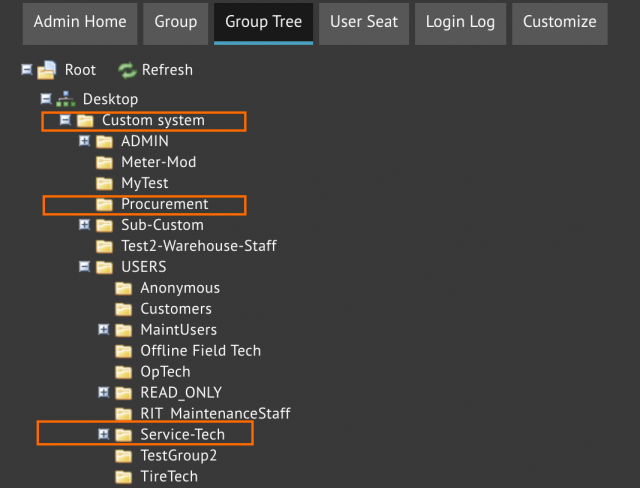The height and width of the screenshot is (488, 640).
Task: Collapse the USERS group
Action: 84,267
